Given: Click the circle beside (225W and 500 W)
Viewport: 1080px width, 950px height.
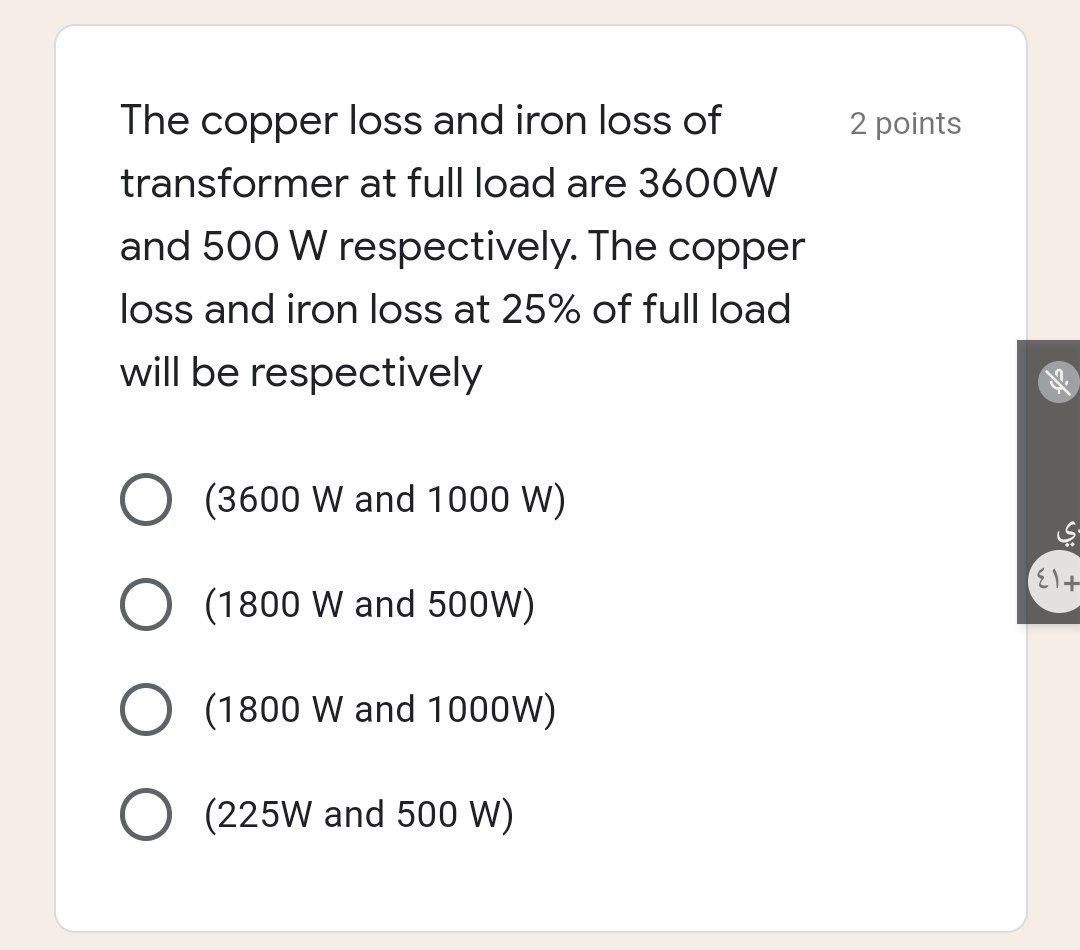Looking at the screenshot, I should [x=145, y=814].
